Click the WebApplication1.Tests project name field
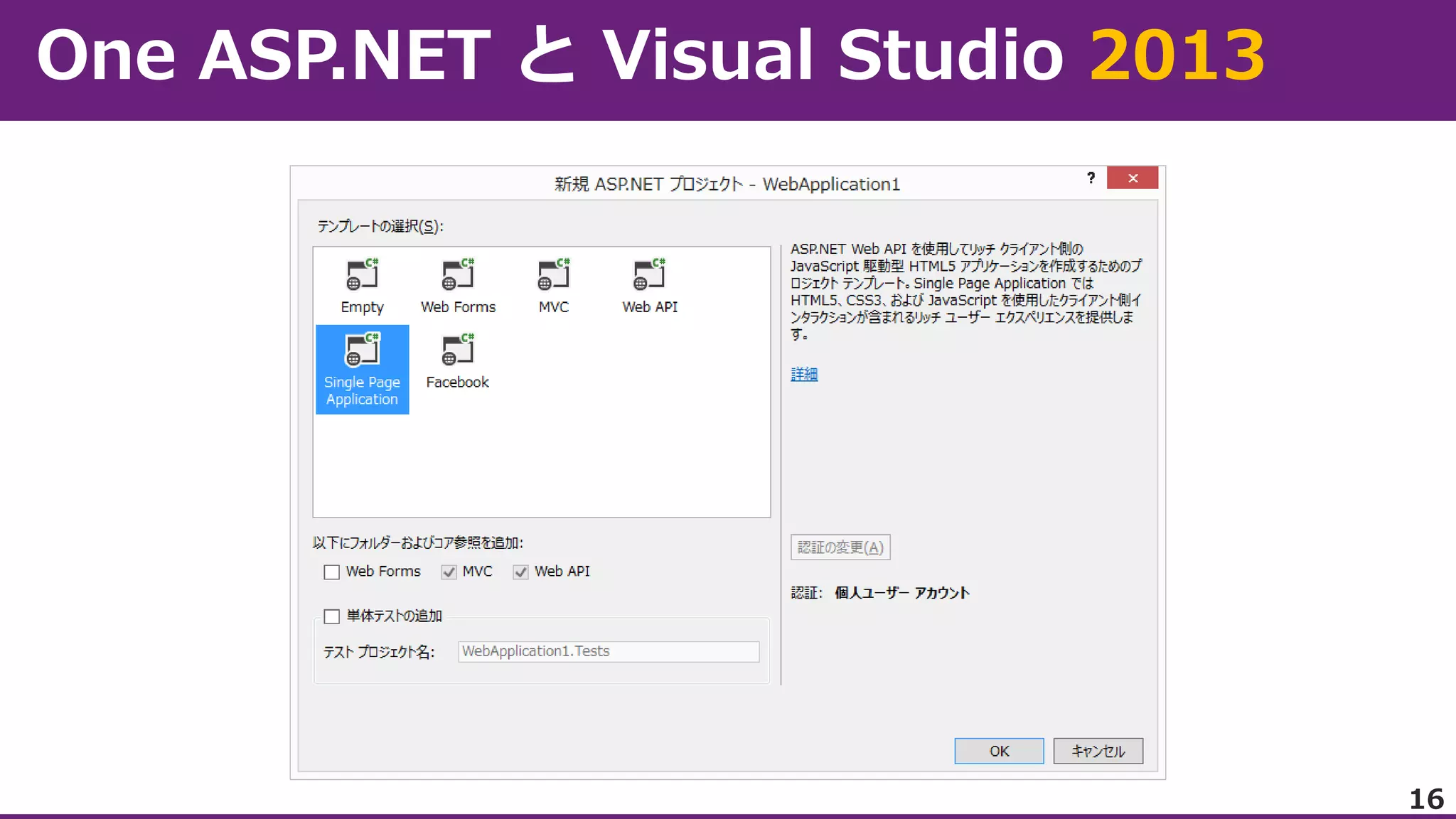Screen dimensions: 1456x819 [609, 651]
